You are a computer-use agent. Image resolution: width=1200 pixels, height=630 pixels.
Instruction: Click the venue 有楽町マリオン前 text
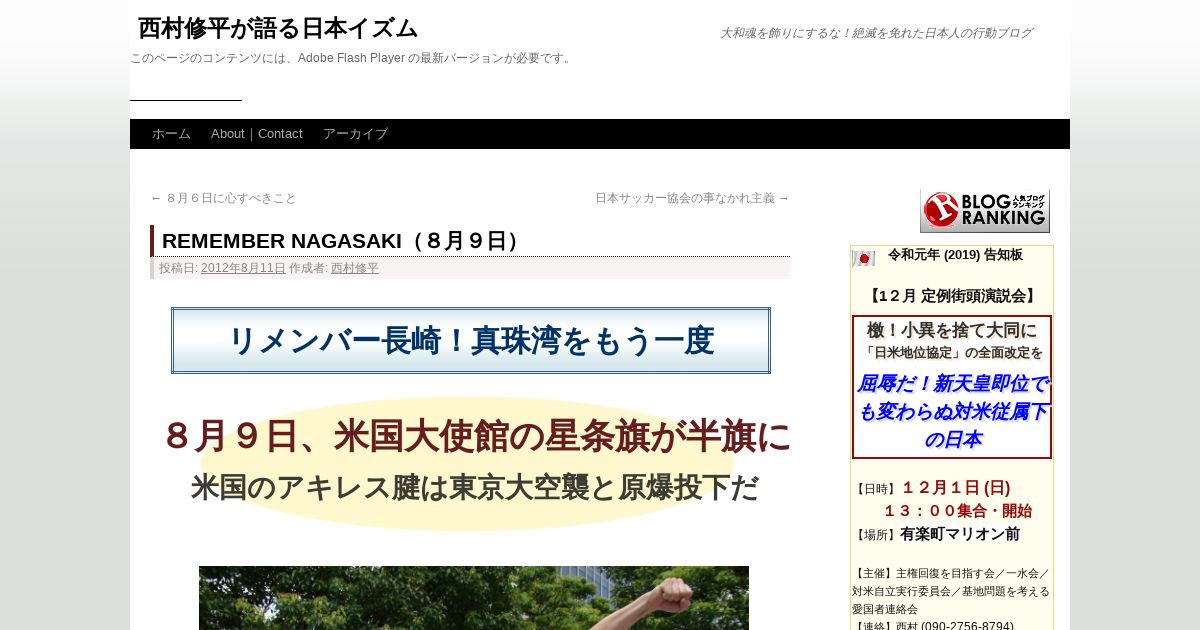[960, 534]
